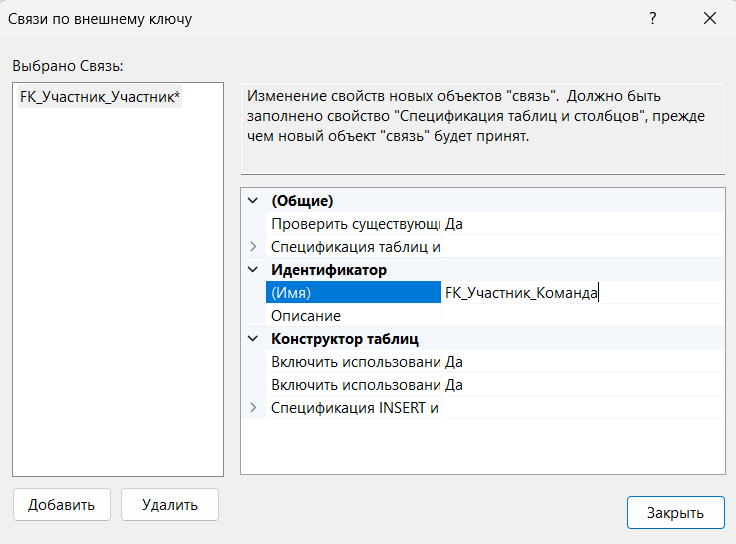This screenshot has height=544, width=736.
Task: Collapse the (Общие) category
Action: tap(253, 201)
